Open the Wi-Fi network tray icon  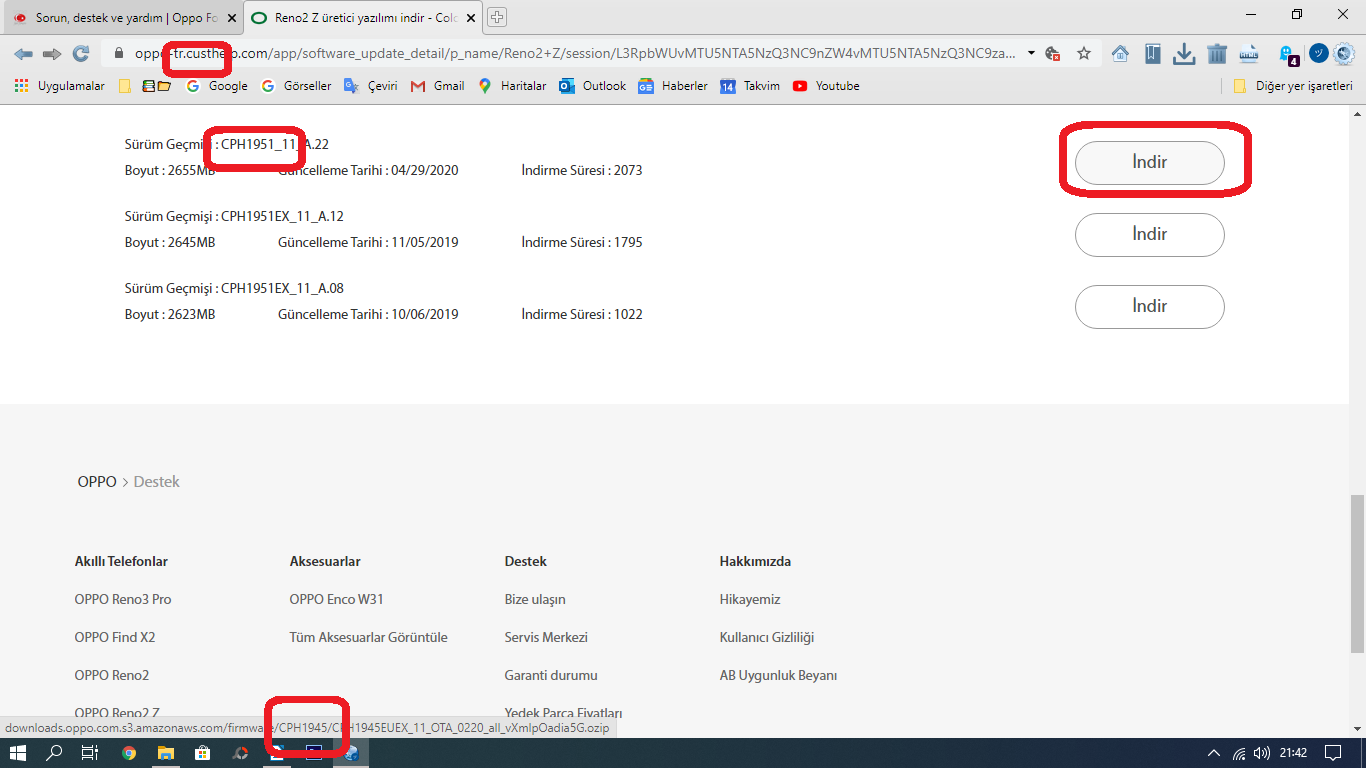click(x=1239, y=753)
